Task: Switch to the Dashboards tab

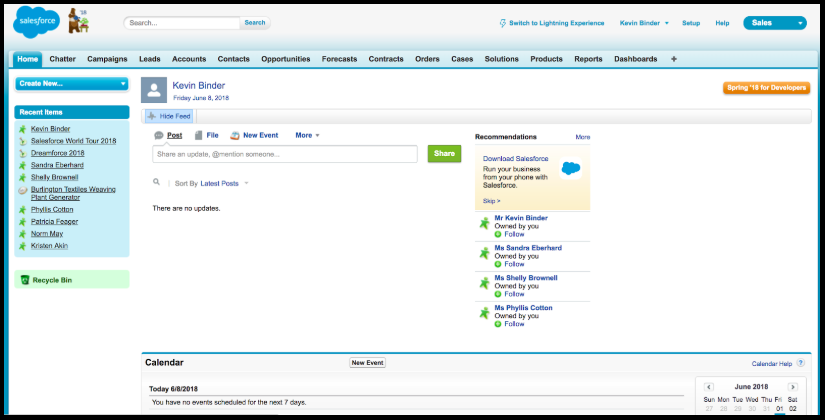Action: [636, 59]
